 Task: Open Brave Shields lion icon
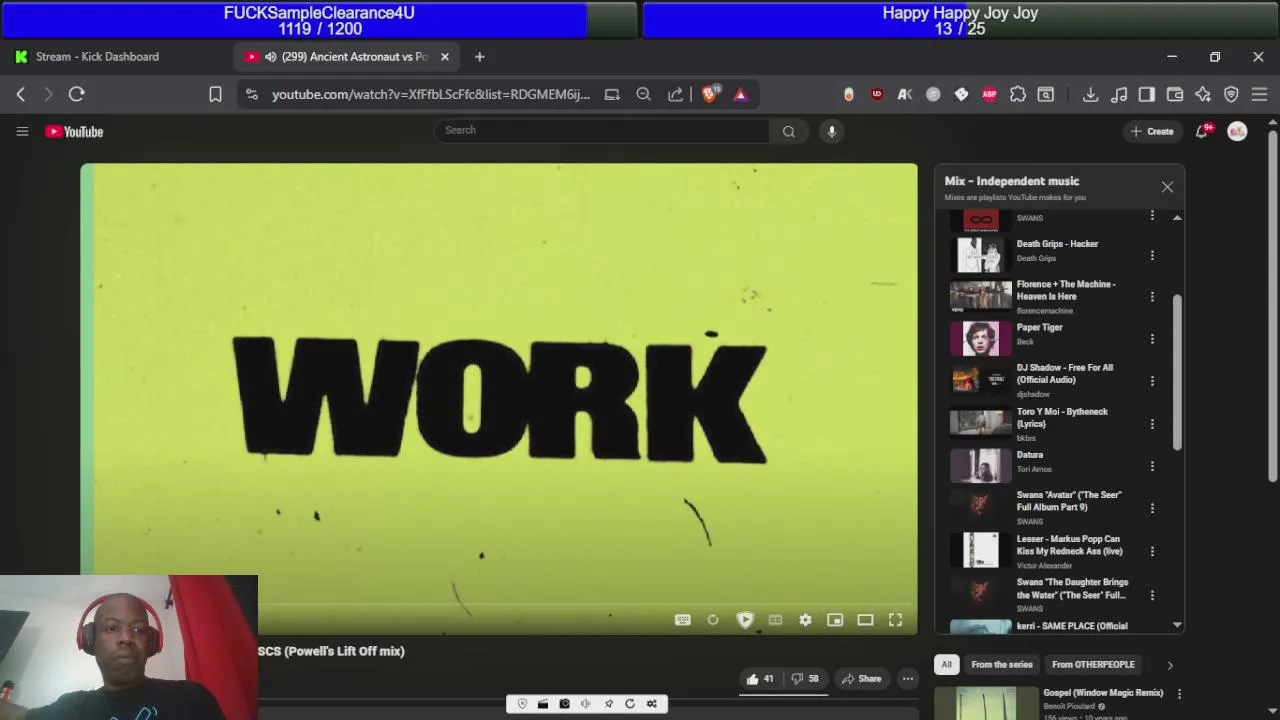[x=710, y=94]
